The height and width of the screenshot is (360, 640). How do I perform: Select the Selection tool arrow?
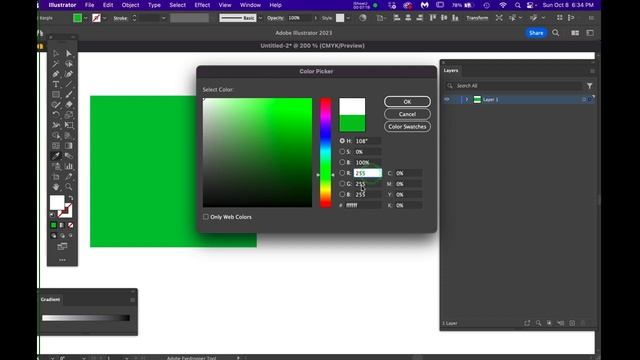(x=56, y=53)
